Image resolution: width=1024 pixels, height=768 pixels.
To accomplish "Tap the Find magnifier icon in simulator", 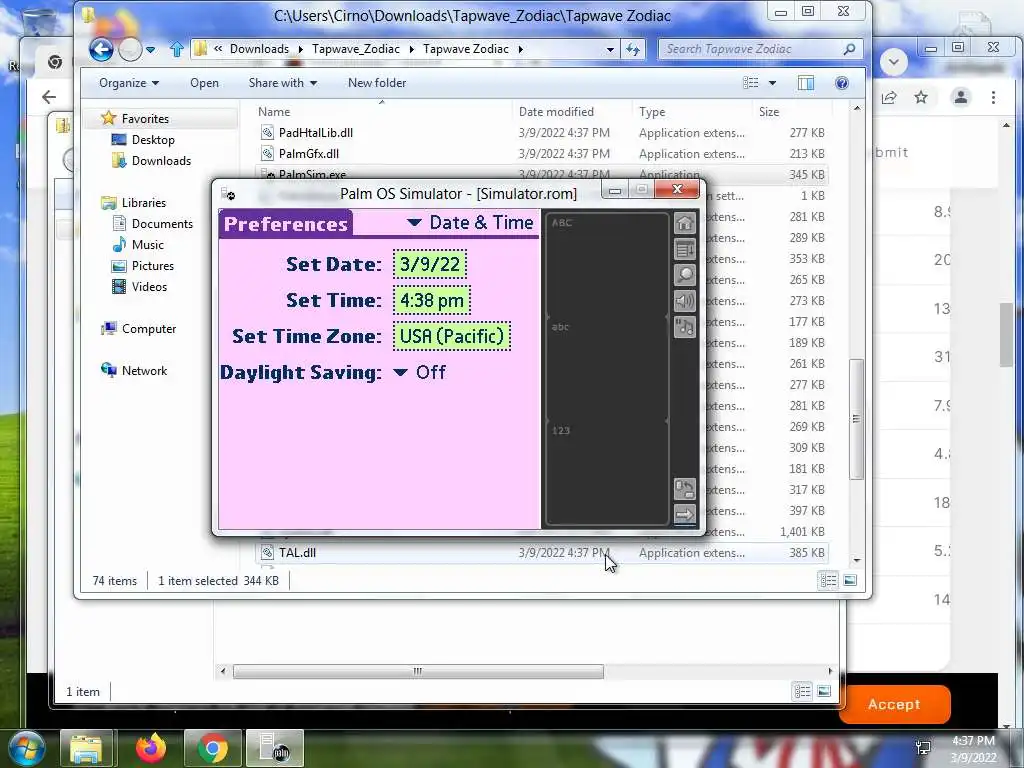I will [684, 275].
